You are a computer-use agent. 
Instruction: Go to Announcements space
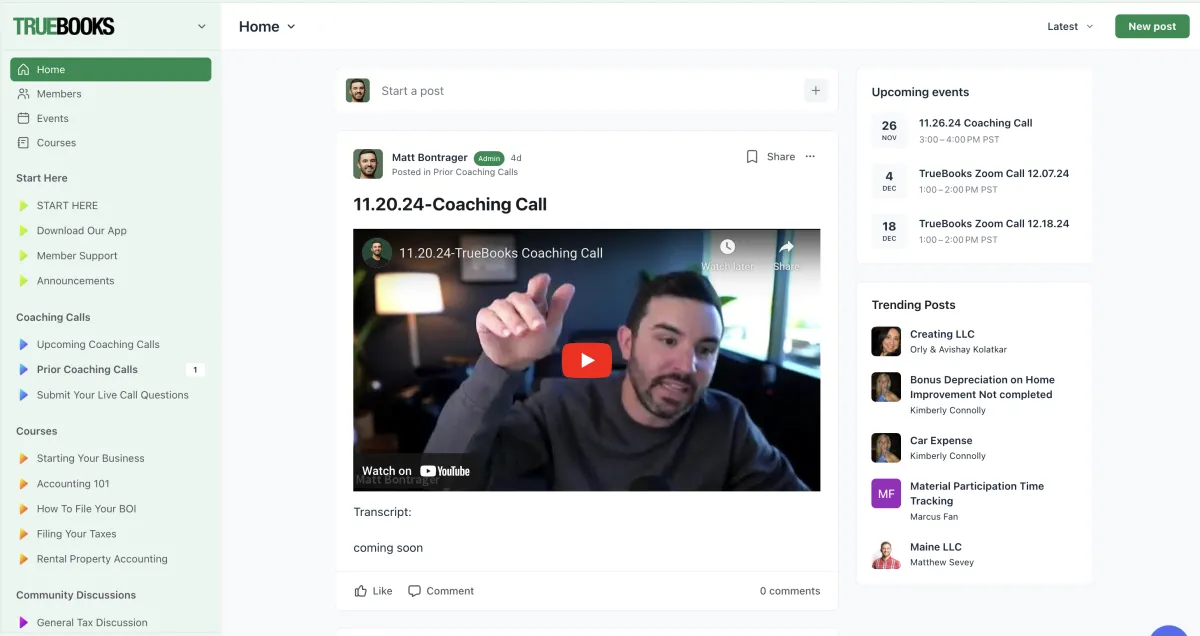coord(76,281)
